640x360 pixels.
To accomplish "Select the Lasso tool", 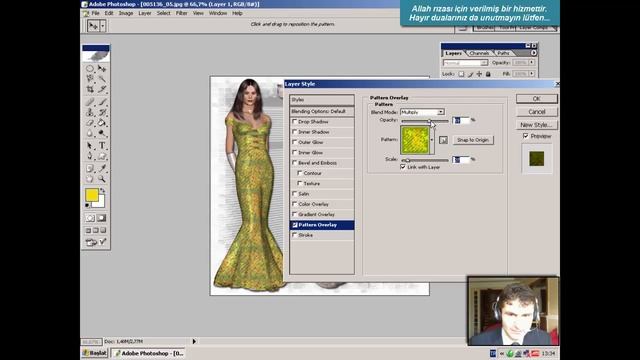I will click(90, 78).
